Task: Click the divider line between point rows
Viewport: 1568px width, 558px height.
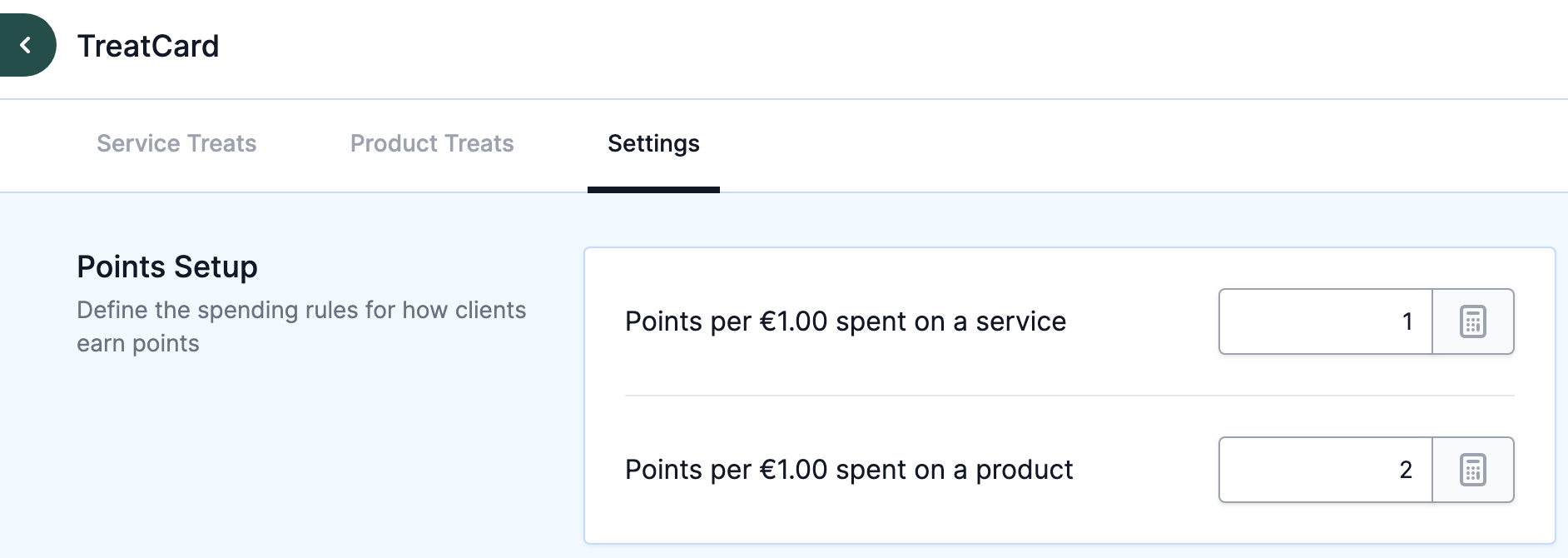Action: (1069, 396)
